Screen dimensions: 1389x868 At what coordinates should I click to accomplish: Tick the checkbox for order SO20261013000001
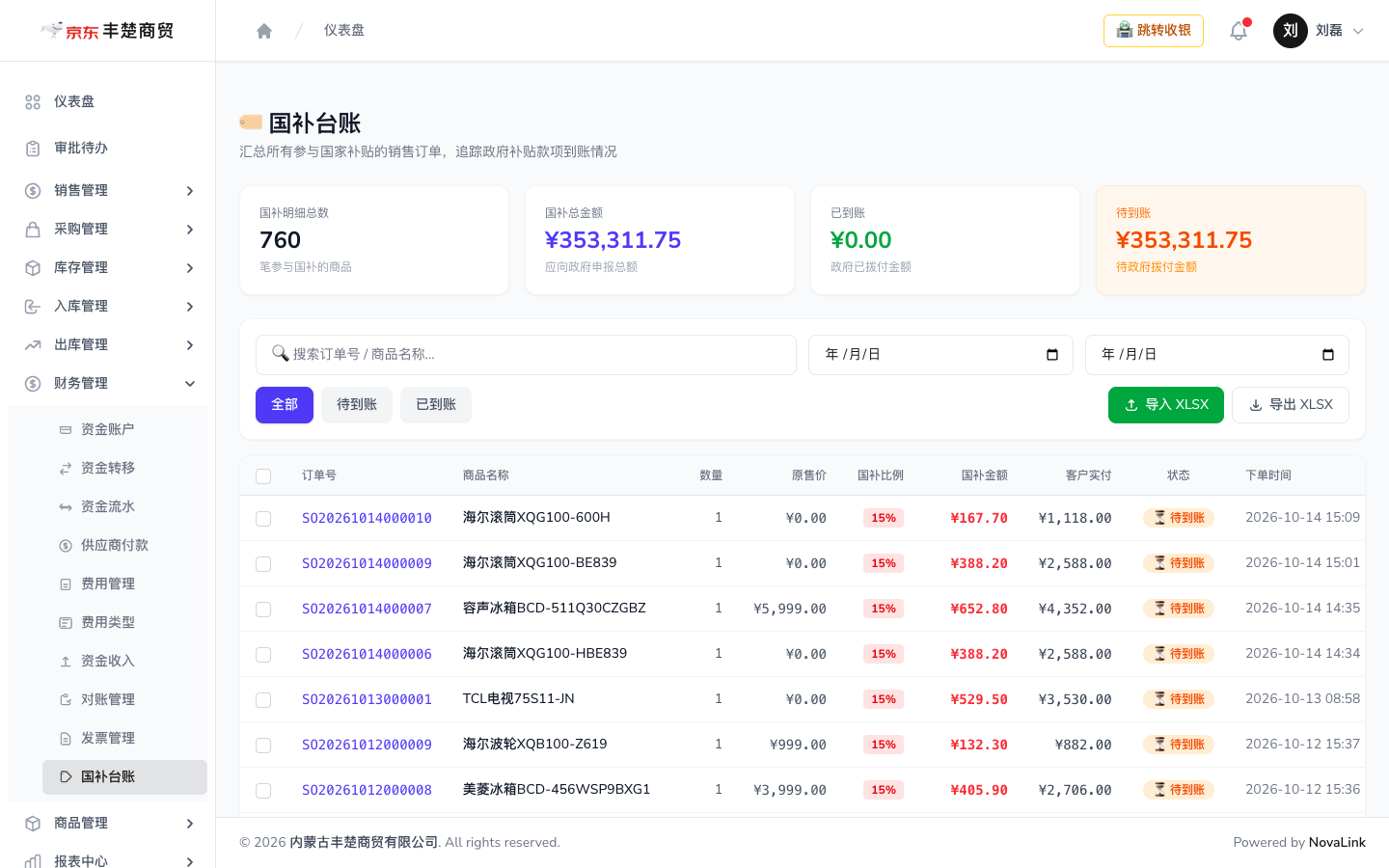click(x=263, y=700)
